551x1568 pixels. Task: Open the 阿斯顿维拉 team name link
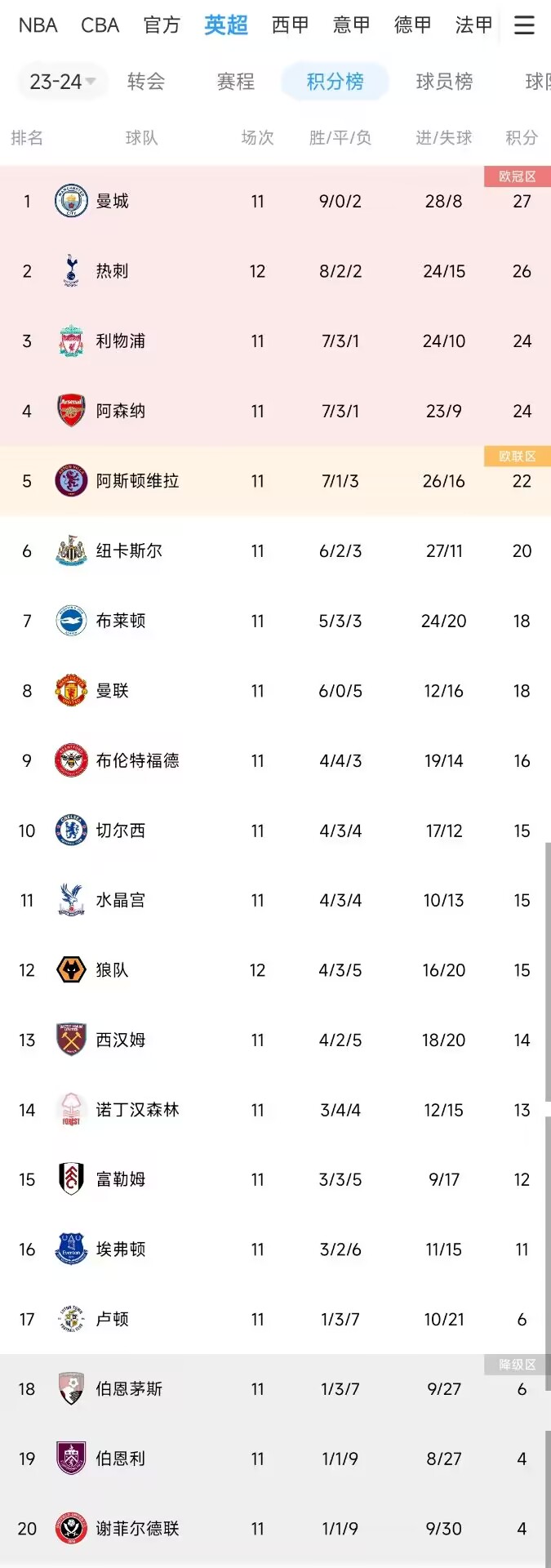click(x=137, y=481)
